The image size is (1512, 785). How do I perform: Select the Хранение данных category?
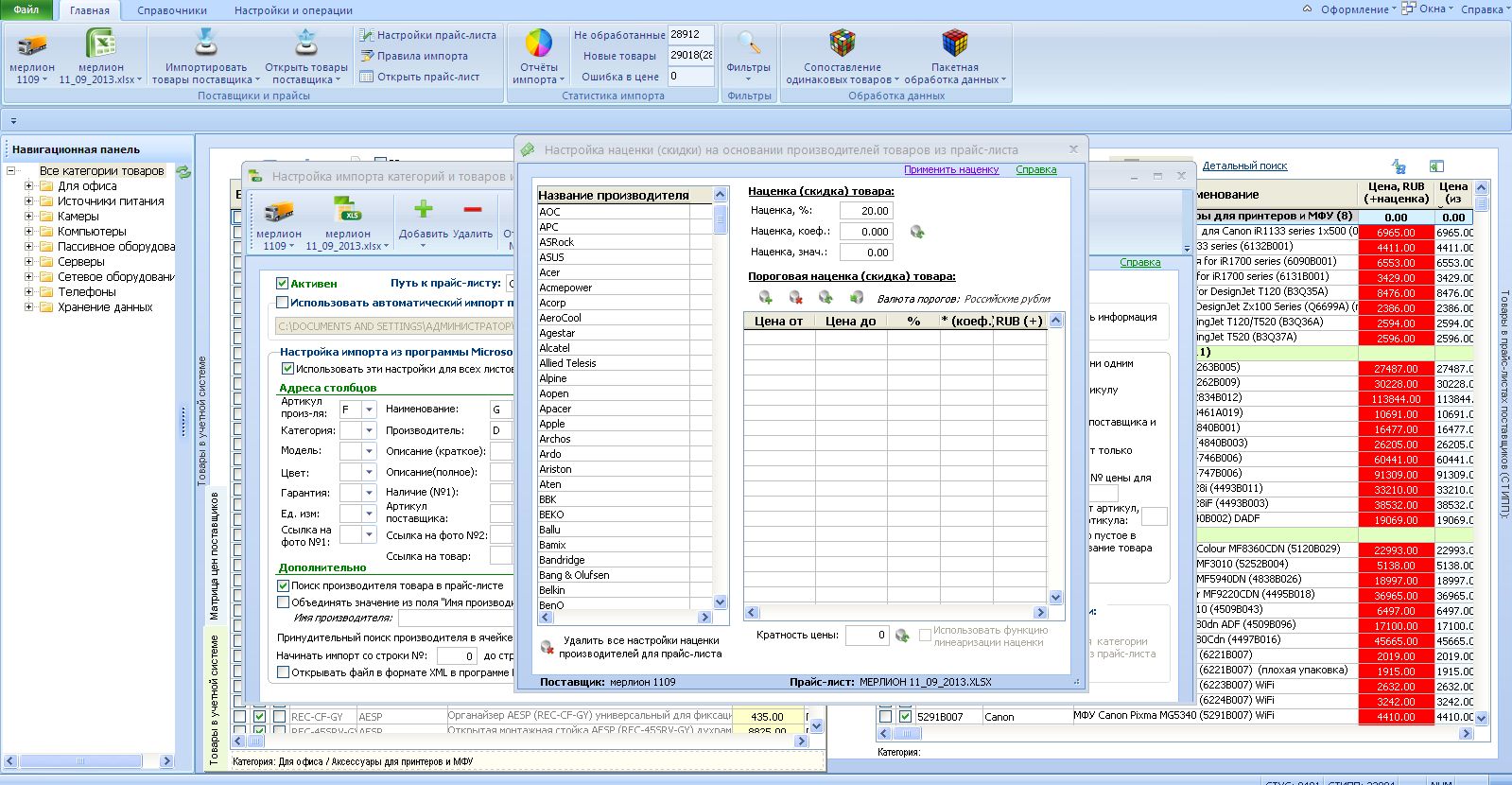105,307
